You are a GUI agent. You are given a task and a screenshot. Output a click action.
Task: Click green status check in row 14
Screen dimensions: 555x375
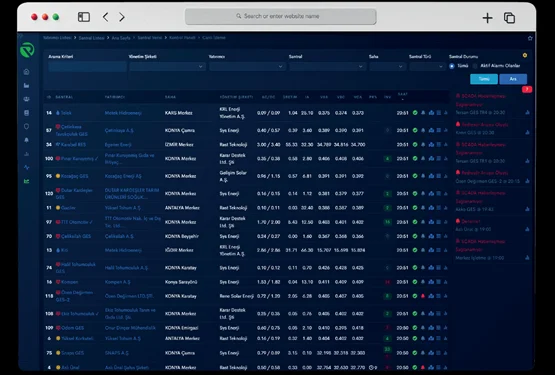point(415,113)
